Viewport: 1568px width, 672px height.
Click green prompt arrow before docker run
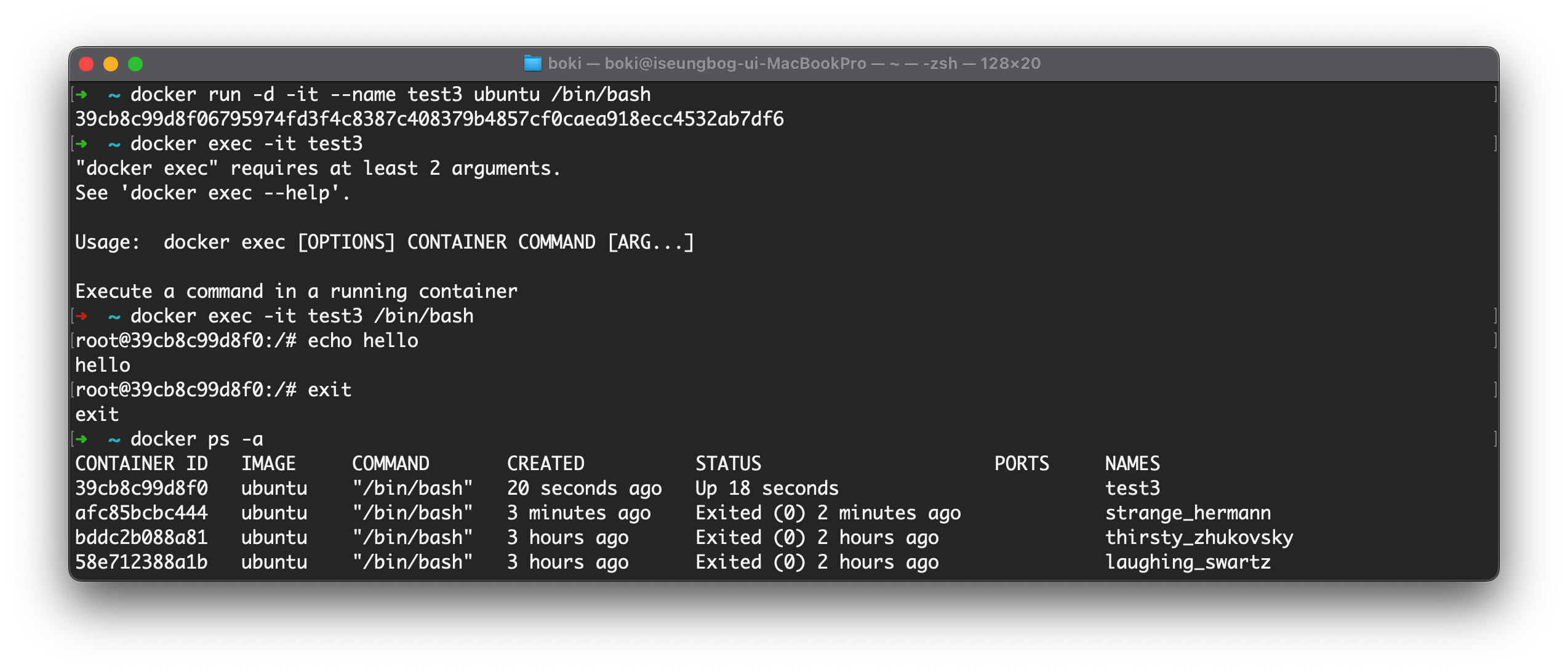click(81, 95)
